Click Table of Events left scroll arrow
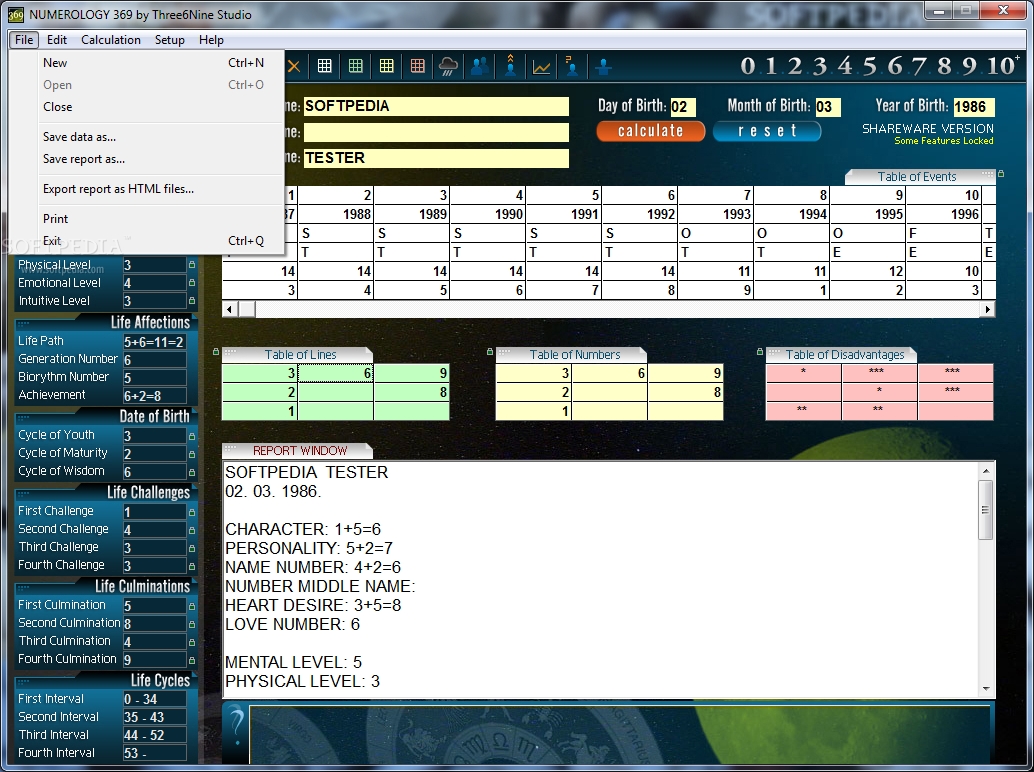The height and width of the screenshot is (772, 1034). (229, 309)
